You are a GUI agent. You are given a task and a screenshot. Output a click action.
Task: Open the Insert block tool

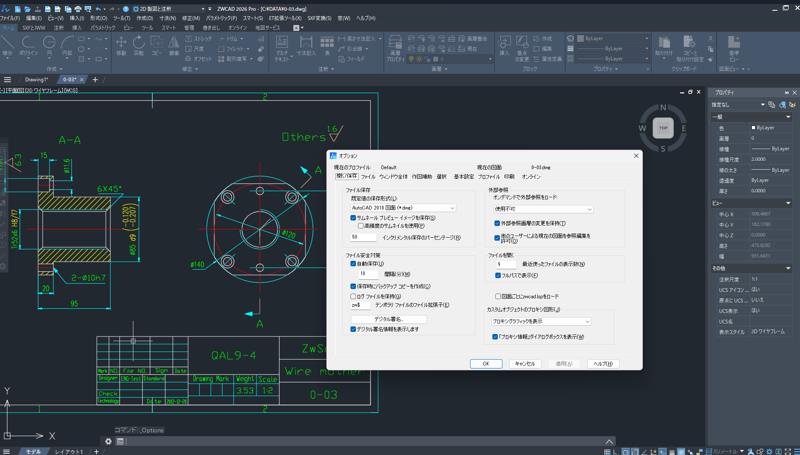[504, 44]
